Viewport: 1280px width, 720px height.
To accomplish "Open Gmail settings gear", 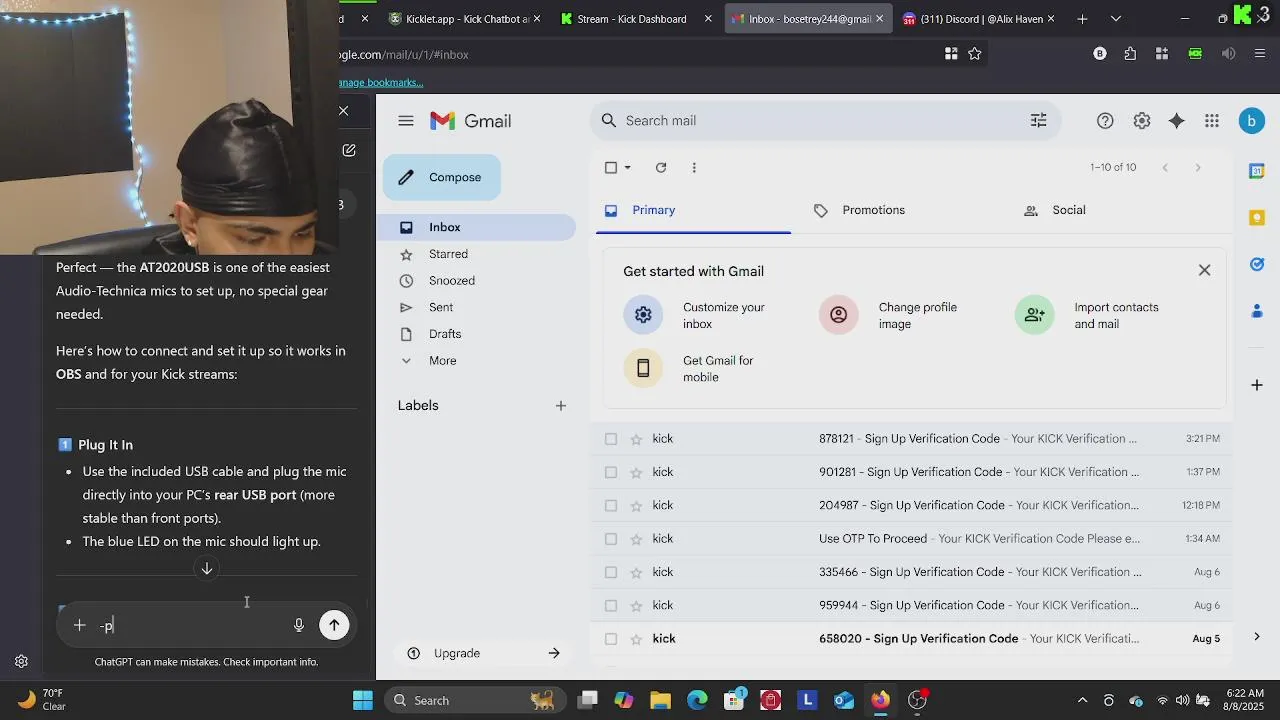I will tap(1142, 121).
